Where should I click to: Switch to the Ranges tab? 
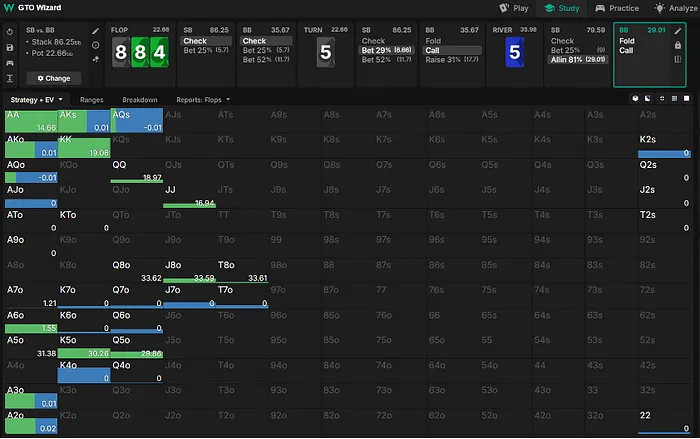click(x=92, y=100)
